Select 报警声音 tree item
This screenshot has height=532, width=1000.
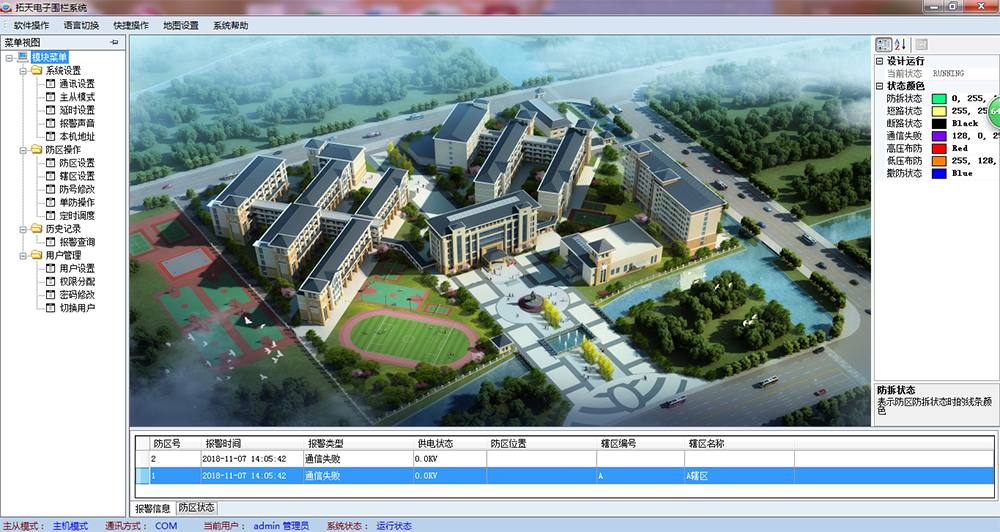coord(76,123)
